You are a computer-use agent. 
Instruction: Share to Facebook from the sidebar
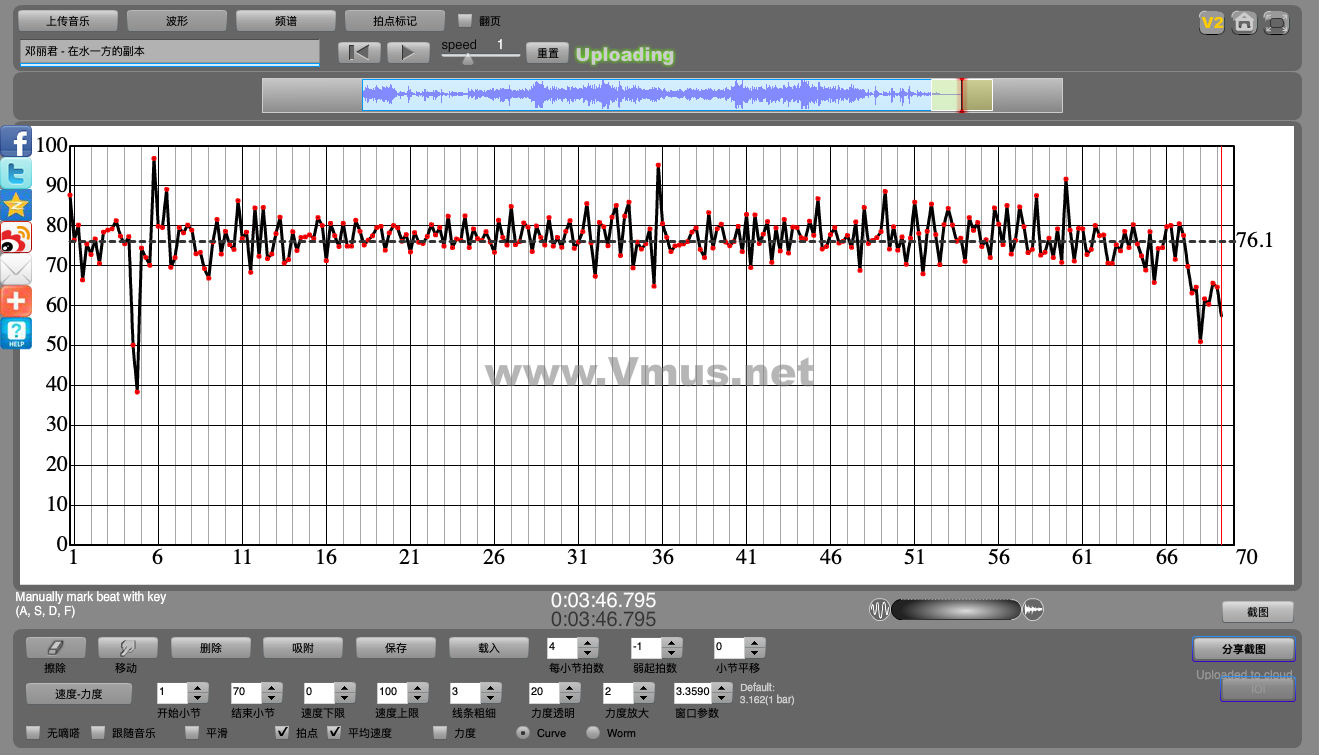[x=16, y=142]
